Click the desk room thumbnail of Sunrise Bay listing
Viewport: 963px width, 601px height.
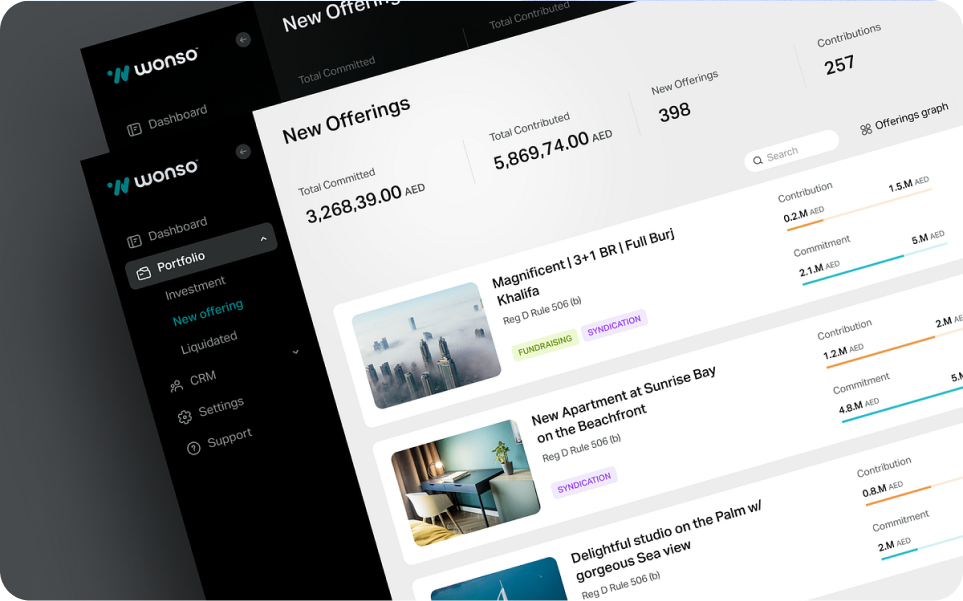tap(466, 483)
